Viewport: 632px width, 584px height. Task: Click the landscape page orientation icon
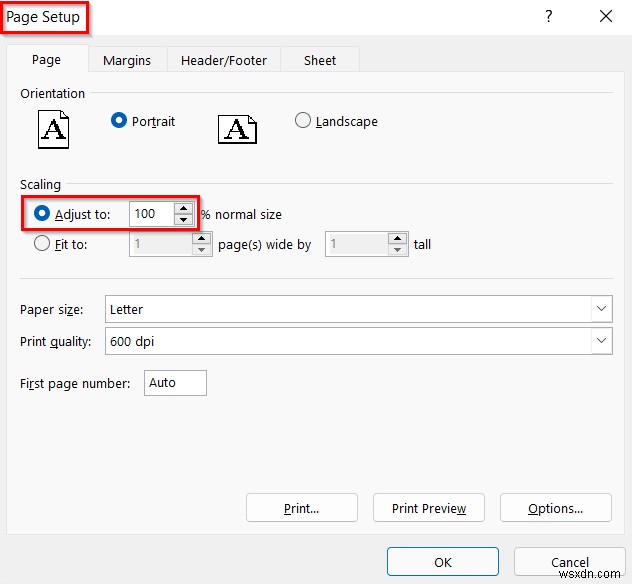(x=237, y=129)
